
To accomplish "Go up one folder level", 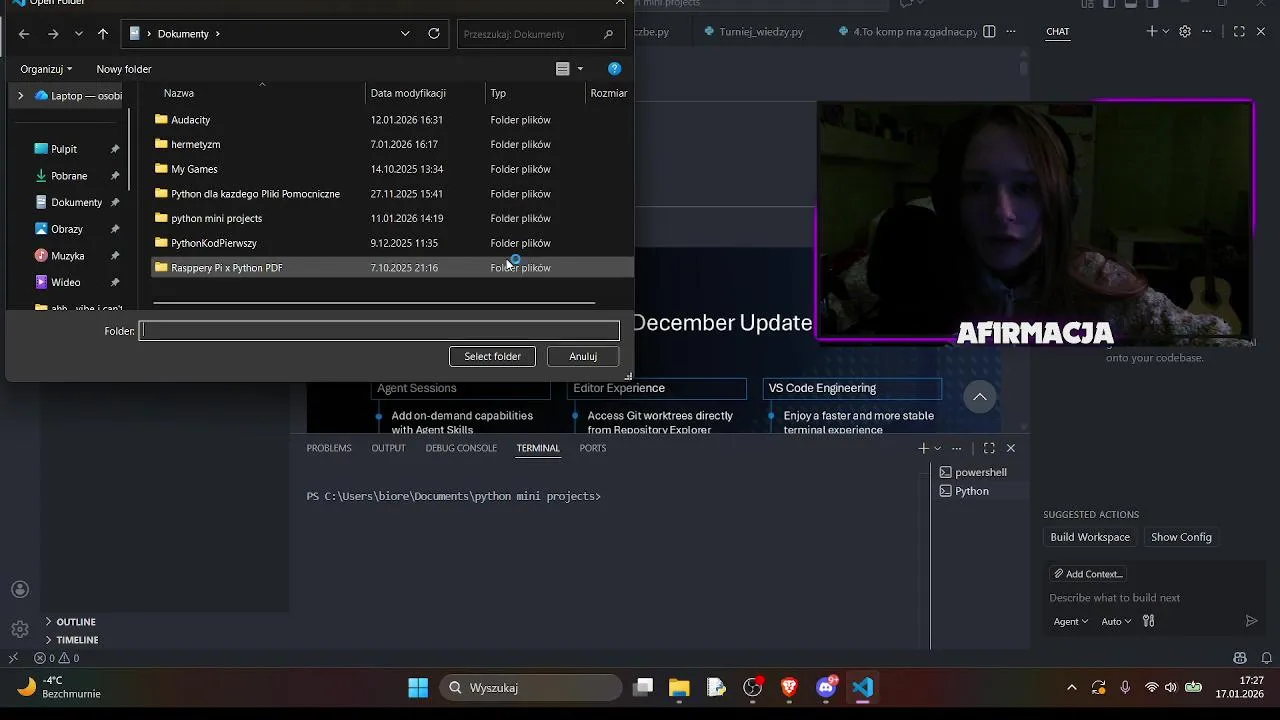I will tap(102, 34).
